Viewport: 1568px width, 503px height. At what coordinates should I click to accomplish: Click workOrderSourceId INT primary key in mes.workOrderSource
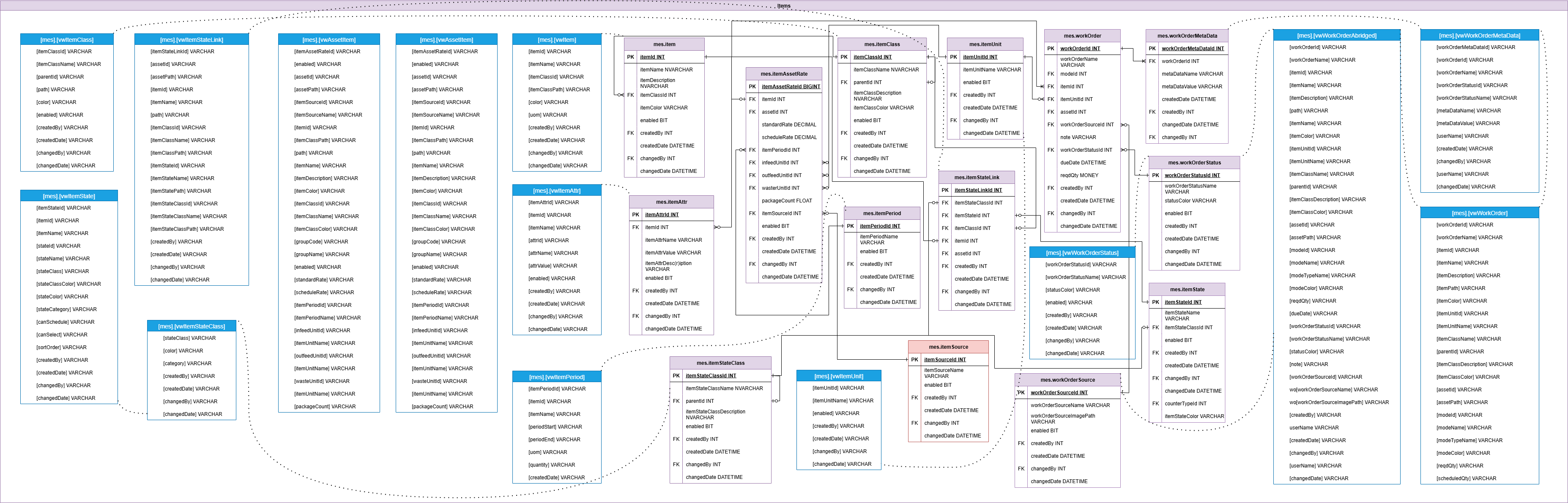1067,393
